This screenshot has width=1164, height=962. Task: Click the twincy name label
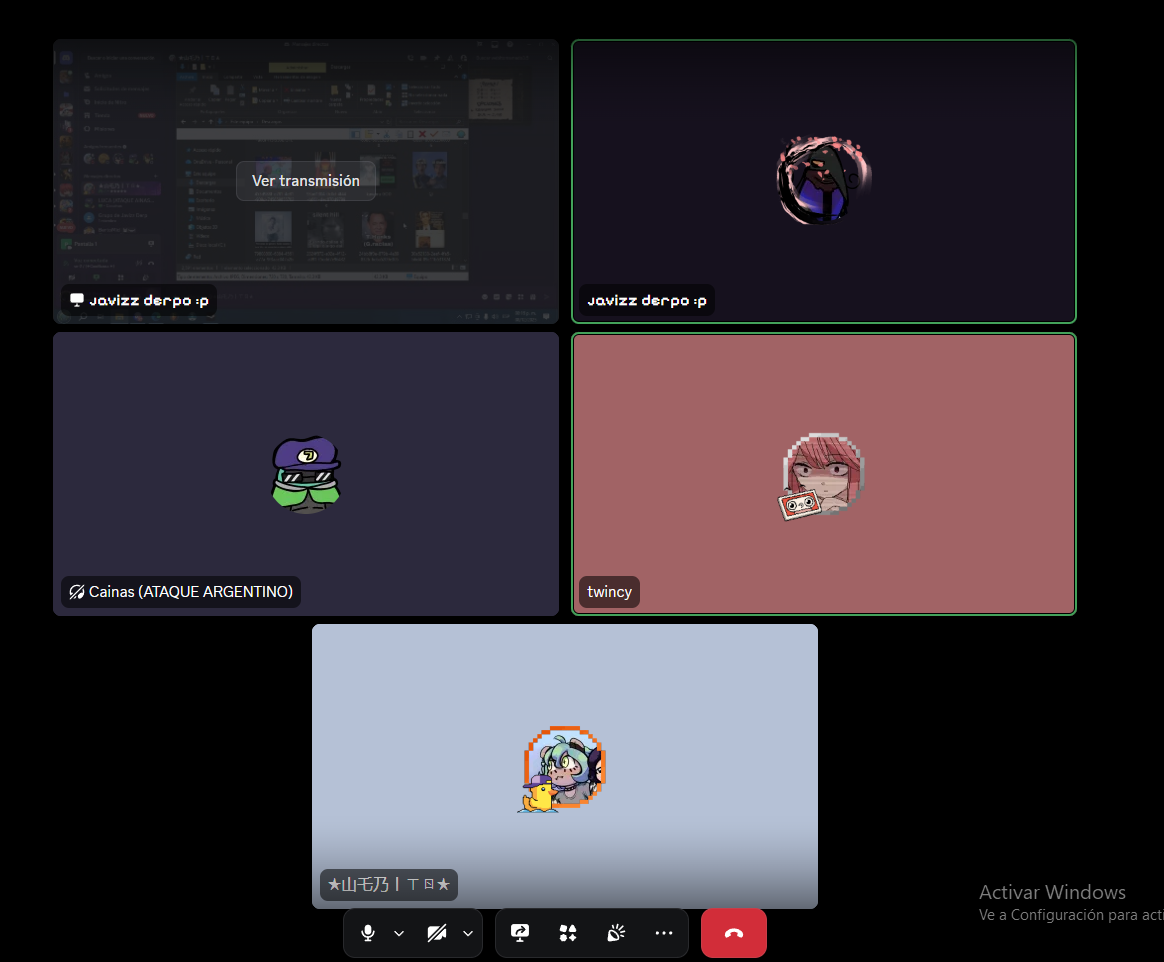coord(609,592)
